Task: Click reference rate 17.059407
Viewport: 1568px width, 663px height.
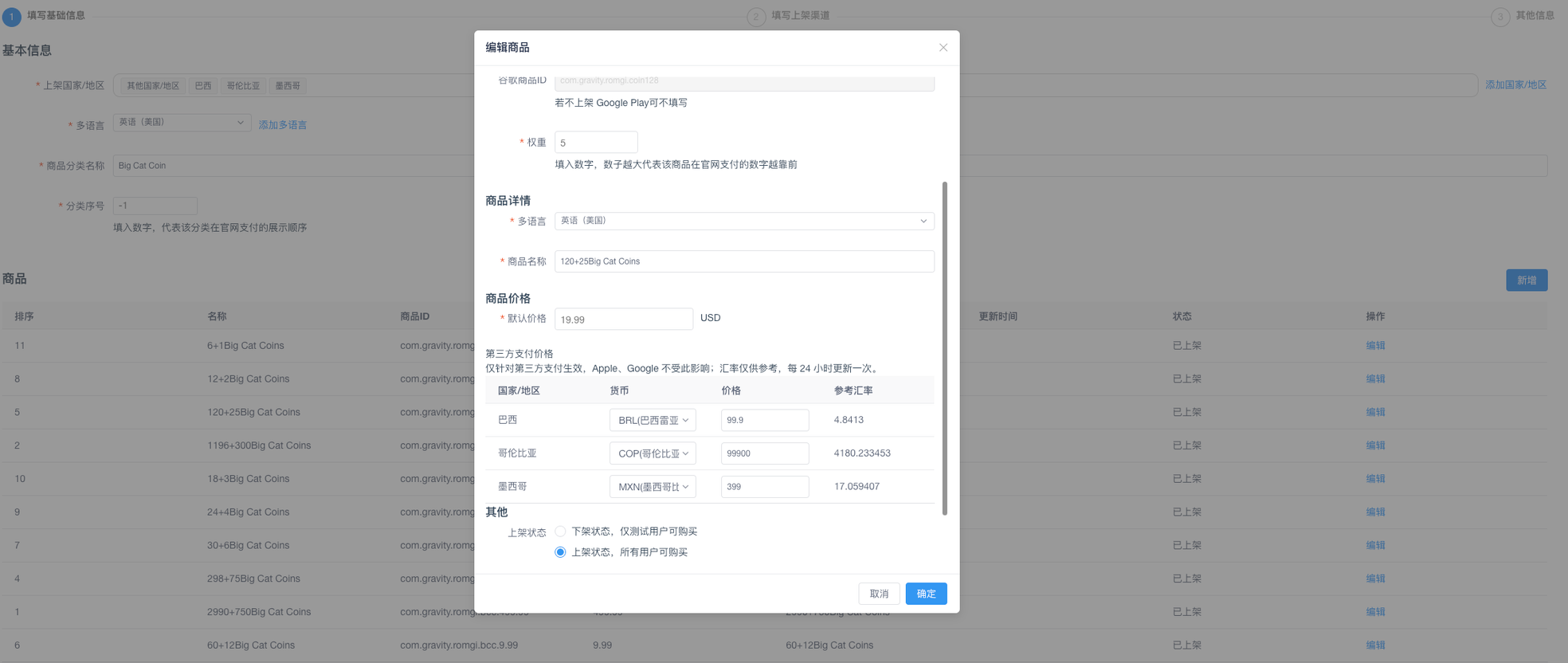Action: tap(857, 487)
